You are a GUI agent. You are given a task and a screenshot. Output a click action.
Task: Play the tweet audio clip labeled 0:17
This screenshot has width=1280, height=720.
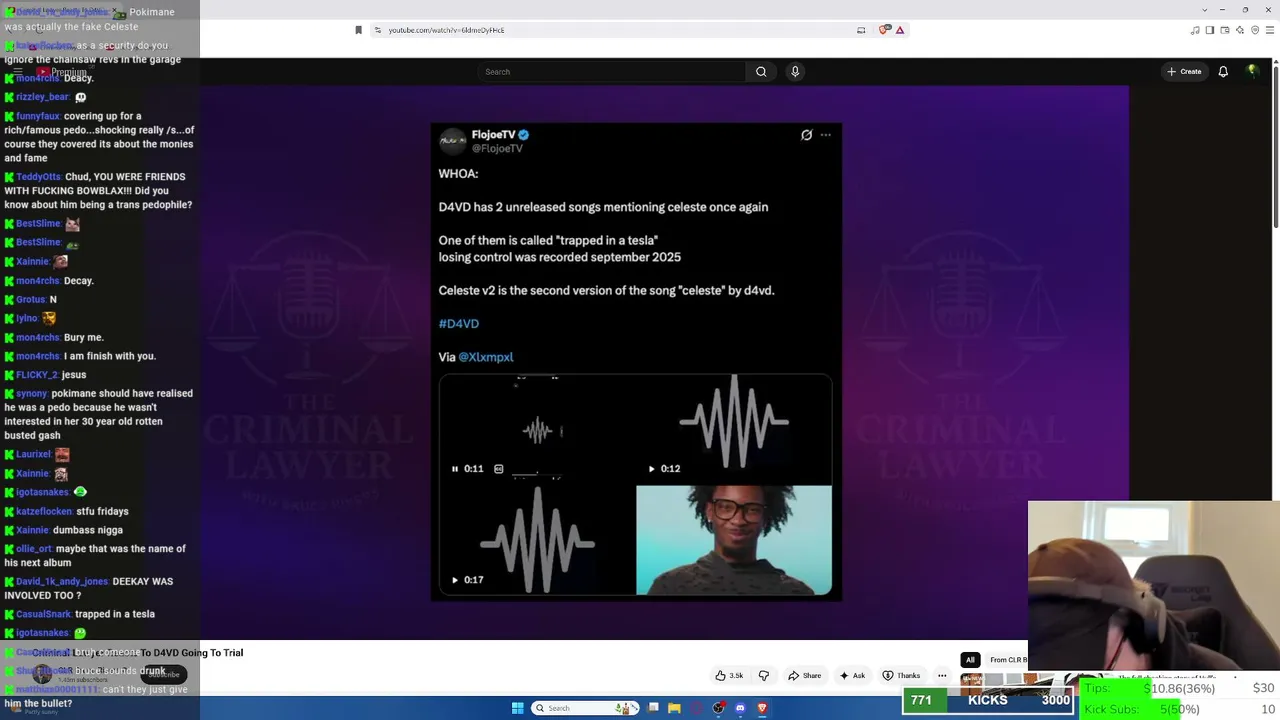point(455,580)
